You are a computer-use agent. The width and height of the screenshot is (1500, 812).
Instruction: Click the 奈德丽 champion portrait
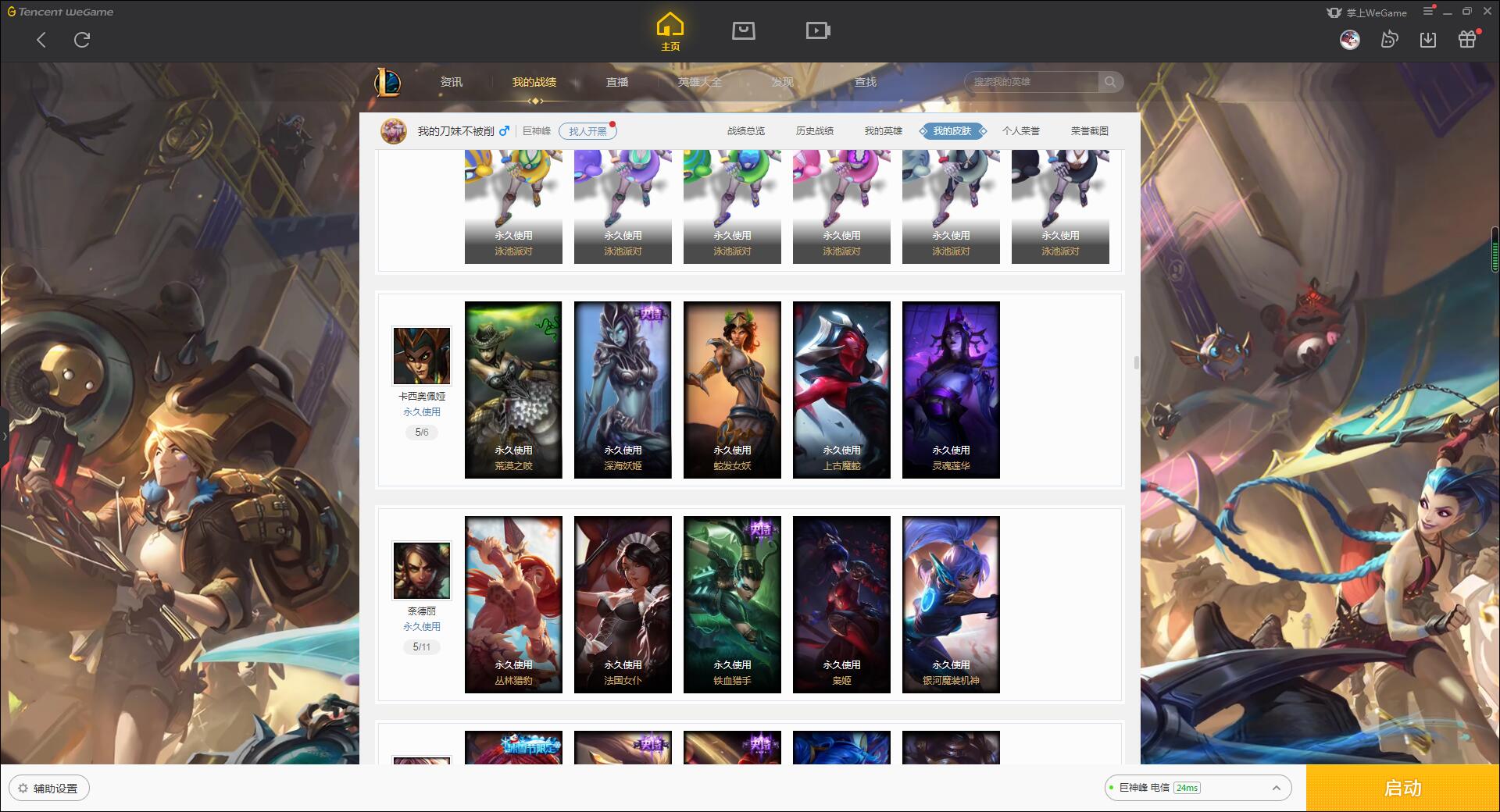pos(422,571)
